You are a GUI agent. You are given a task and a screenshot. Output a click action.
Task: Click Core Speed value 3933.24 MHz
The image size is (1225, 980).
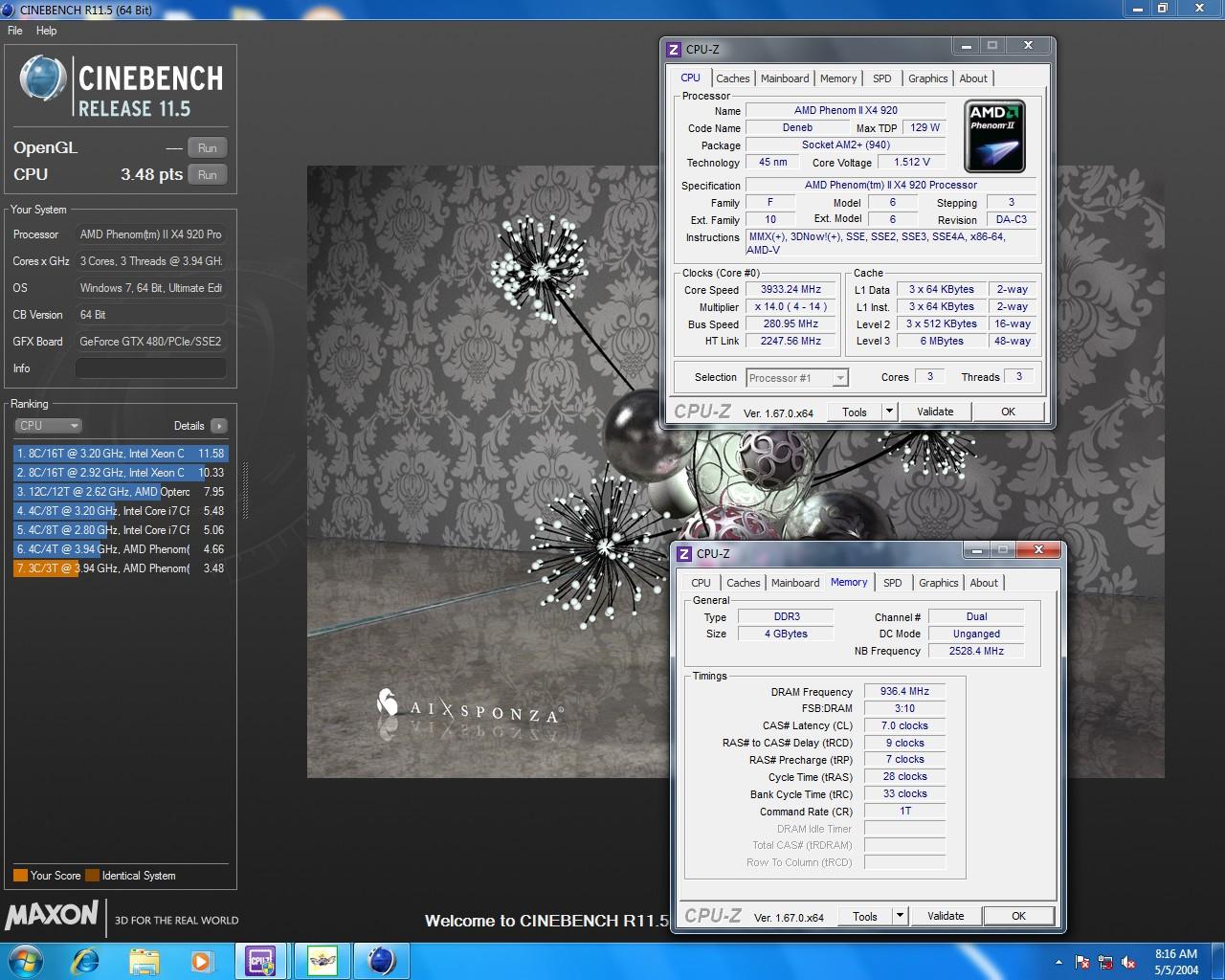click(791, 290)
